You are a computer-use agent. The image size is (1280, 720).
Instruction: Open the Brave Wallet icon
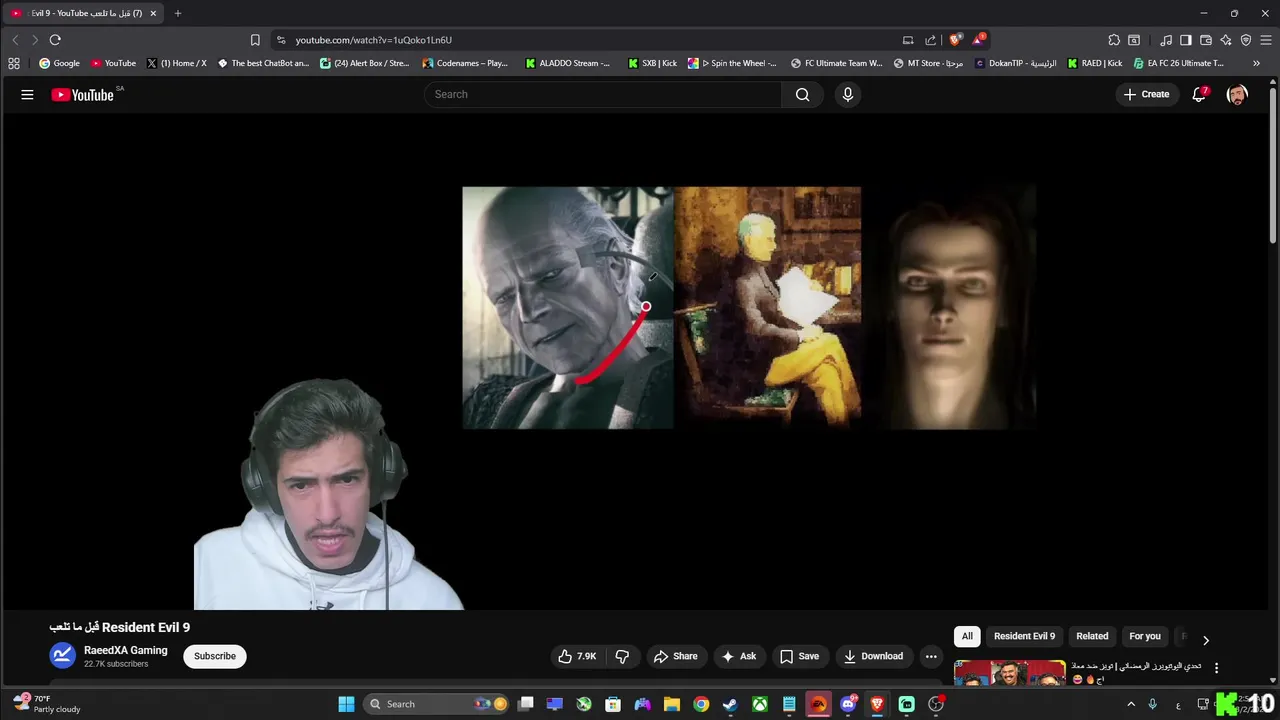pyautogui.click(x=1206, y=40)
